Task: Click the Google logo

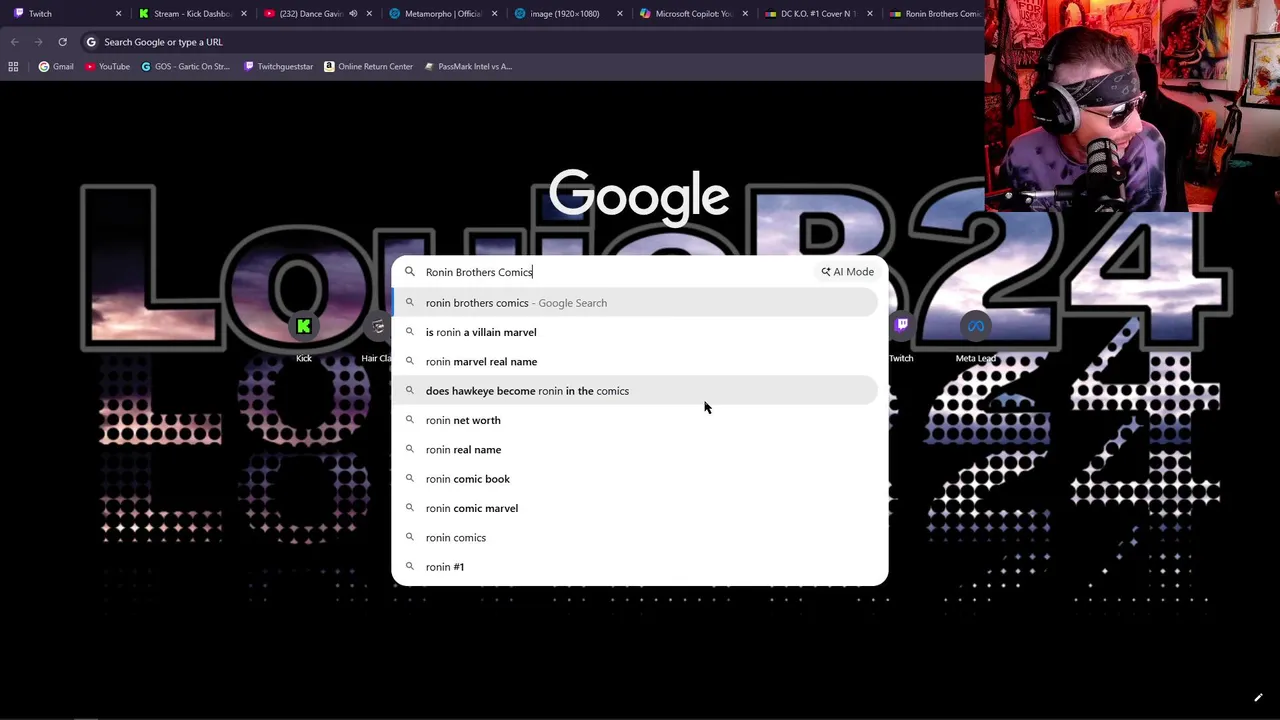Action: pyautogui.click(x=639, y=196)
